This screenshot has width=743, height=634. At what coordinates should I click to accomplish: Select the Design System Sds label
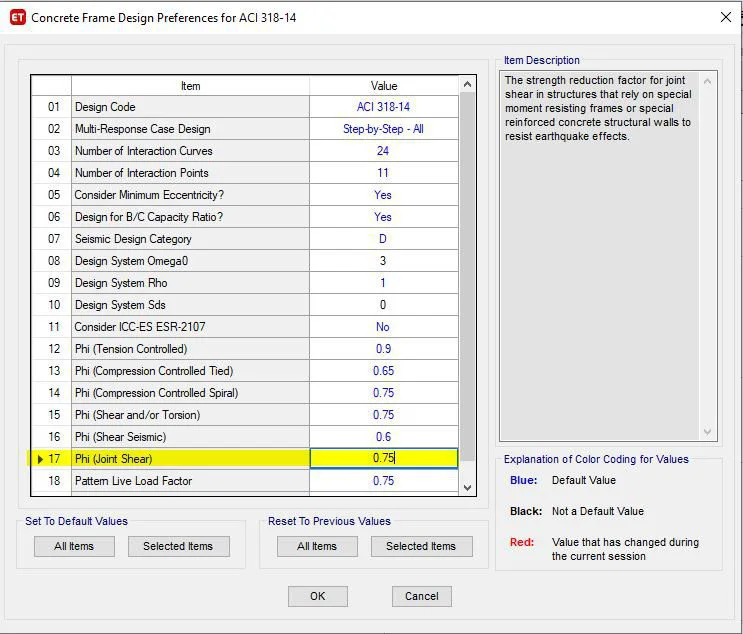click(120, 305)
